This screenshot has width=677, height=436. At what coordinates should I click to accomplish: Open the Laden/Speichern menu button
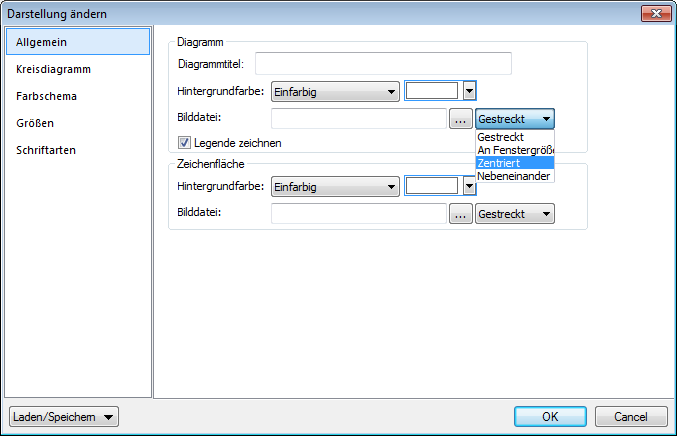pos(63,416)
